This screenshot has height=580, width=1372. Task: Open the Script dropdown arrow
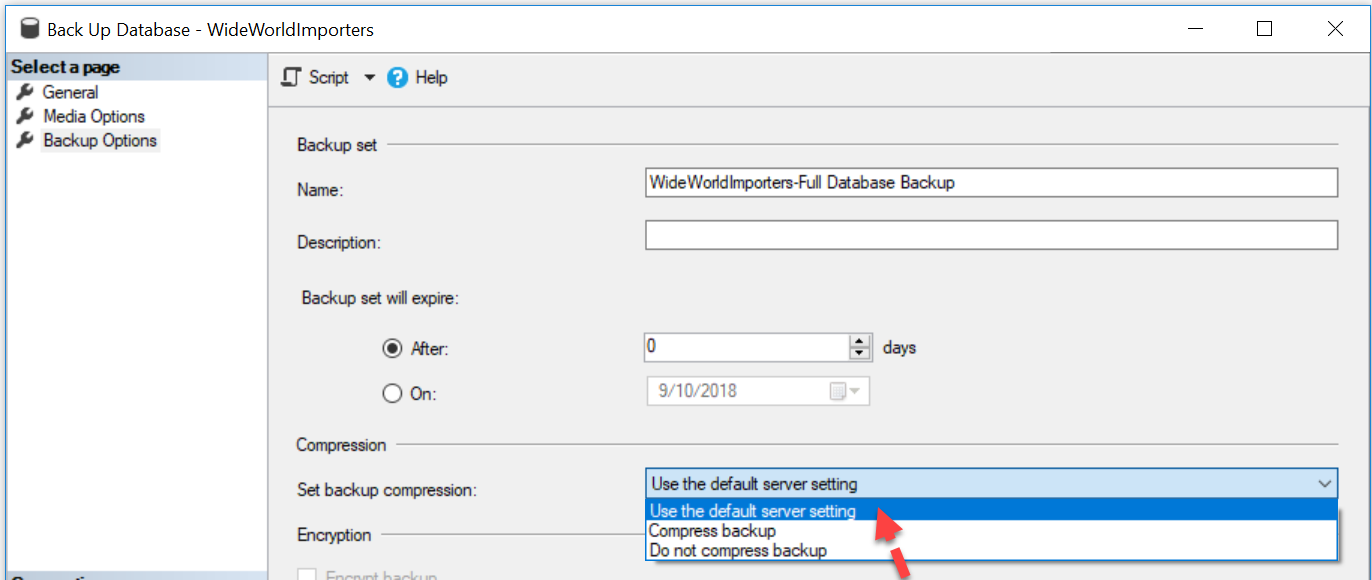369,78
